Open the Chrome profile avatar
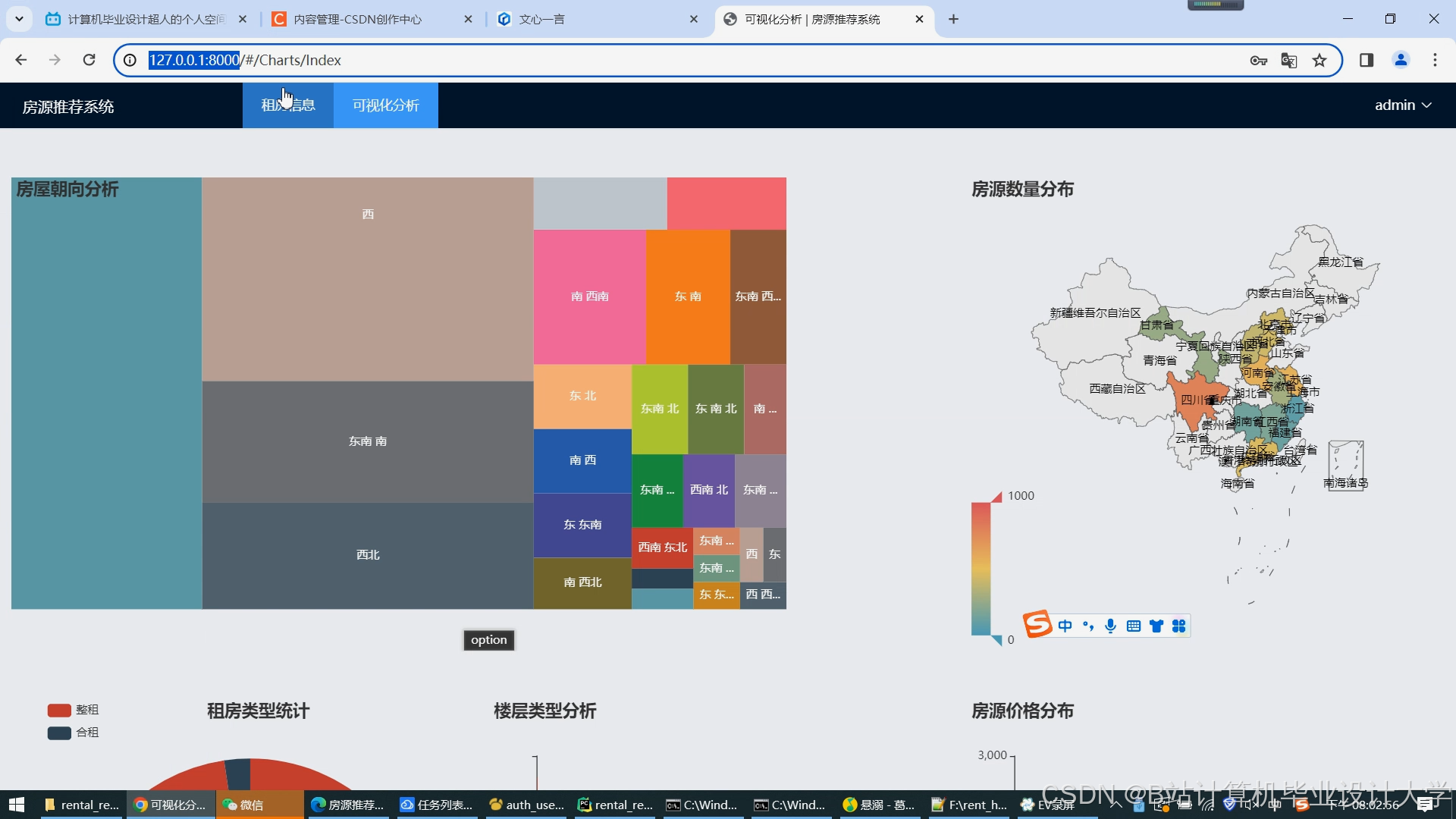 1401,60
